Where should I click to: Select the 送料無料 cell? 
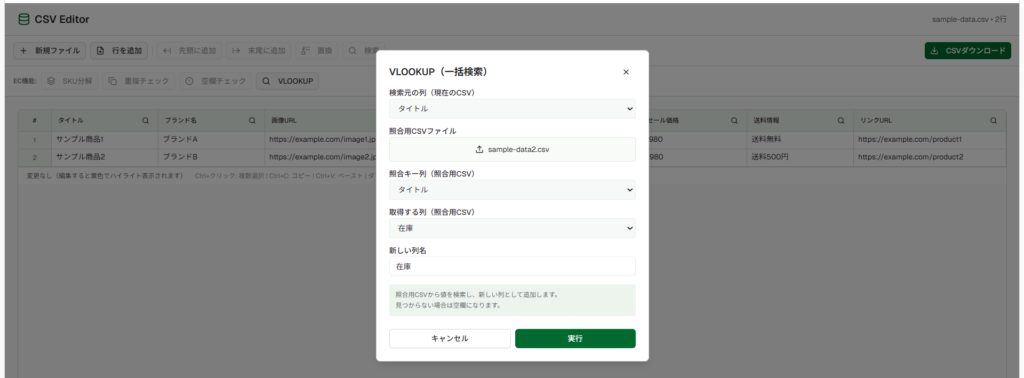799,140
